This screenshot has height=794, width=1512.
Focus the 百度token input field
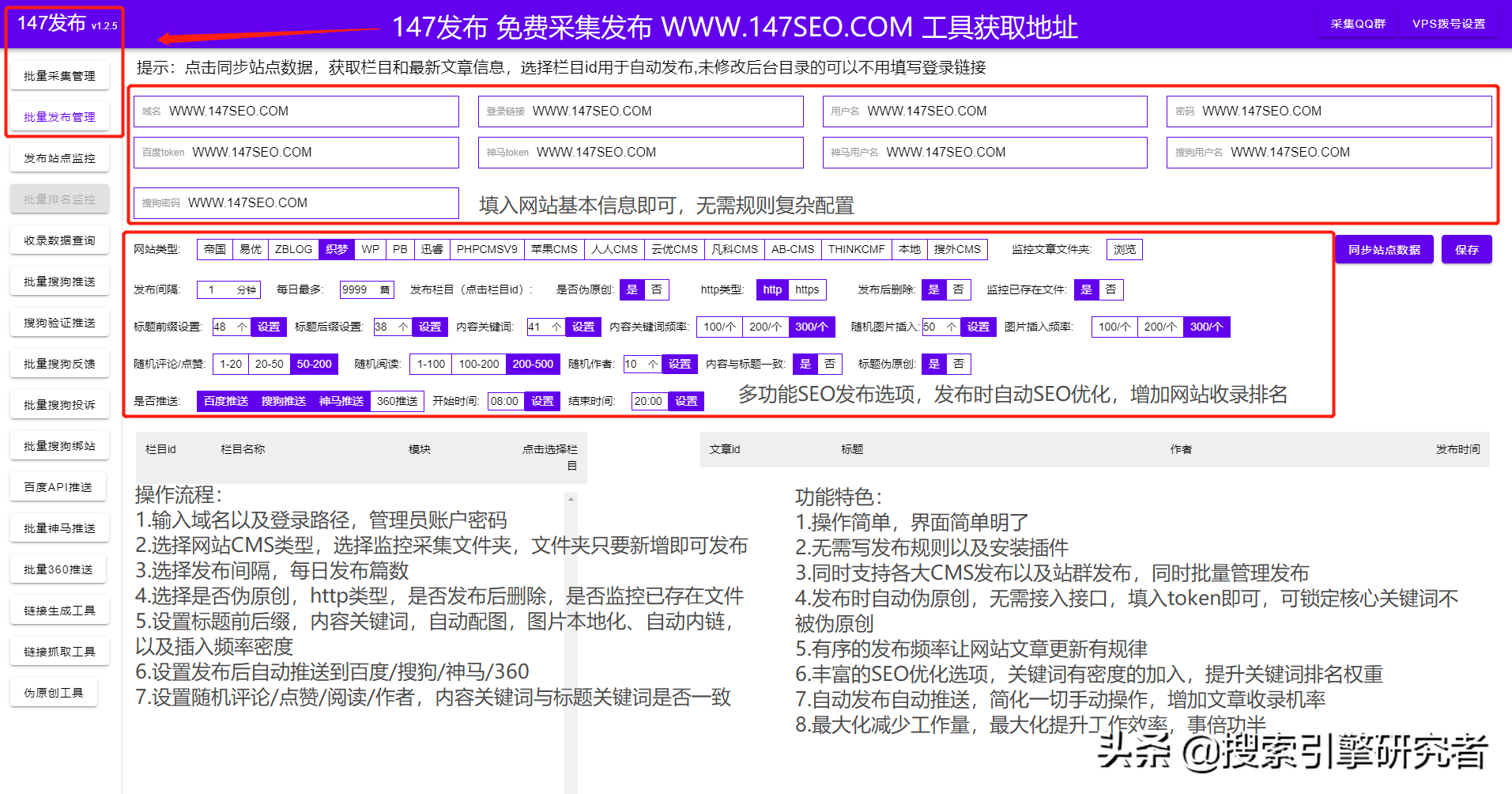tap(296, 153)
